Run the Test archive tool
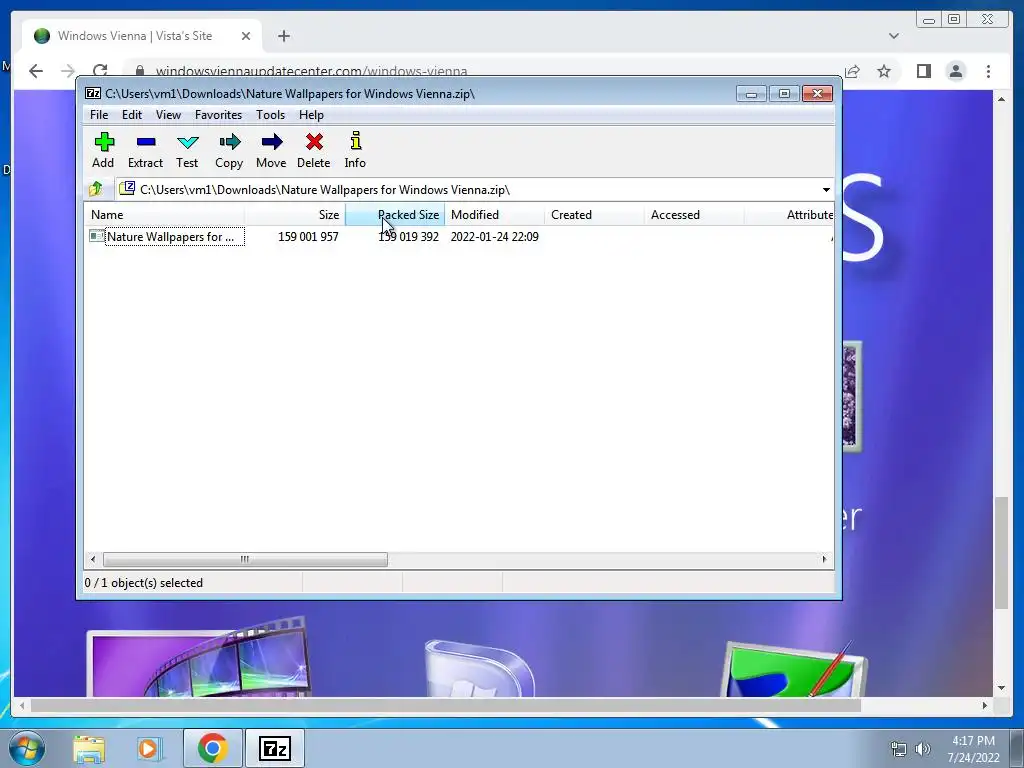 [187, 151]
